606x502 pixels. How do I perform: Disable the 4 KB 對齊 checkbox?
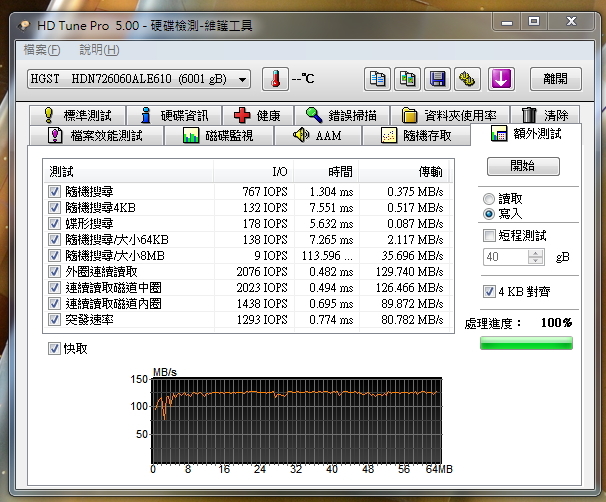coord(489,292)
